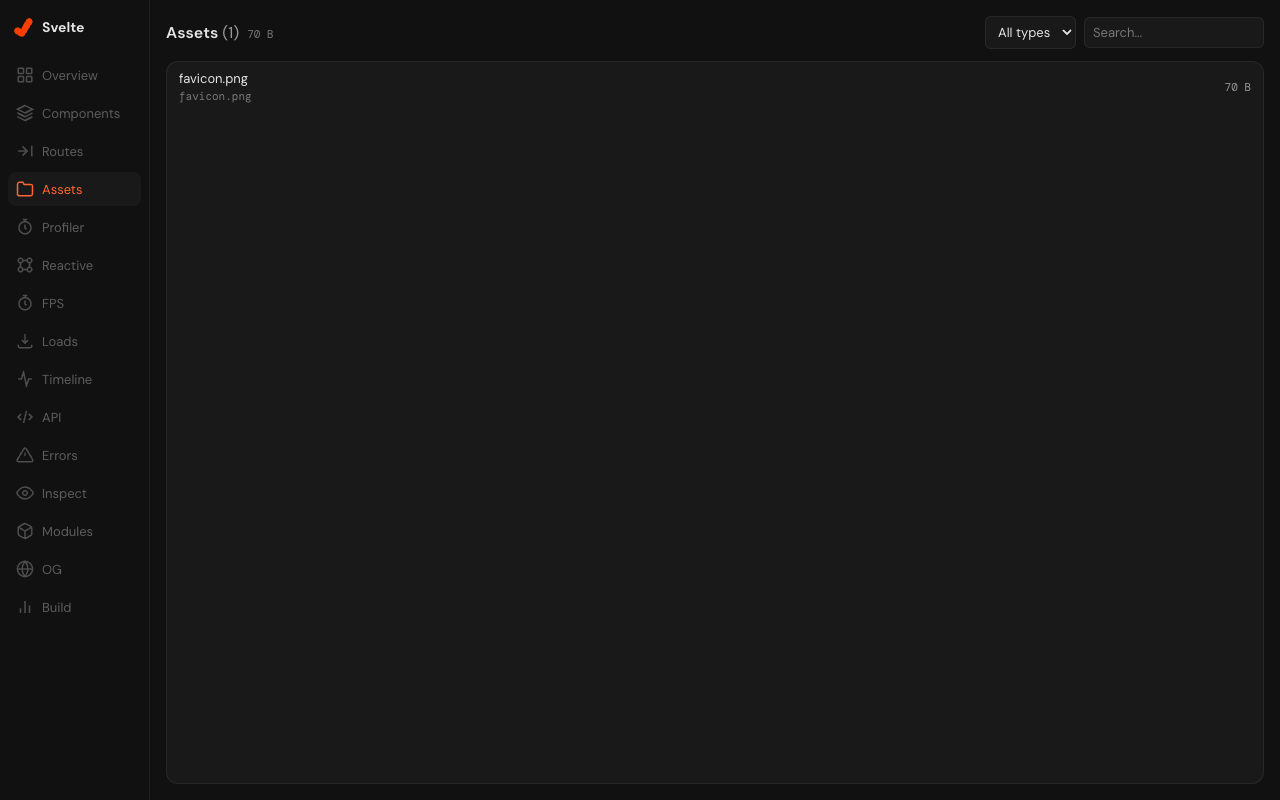Click the favicon.png path text

click(x=215, y=97)
